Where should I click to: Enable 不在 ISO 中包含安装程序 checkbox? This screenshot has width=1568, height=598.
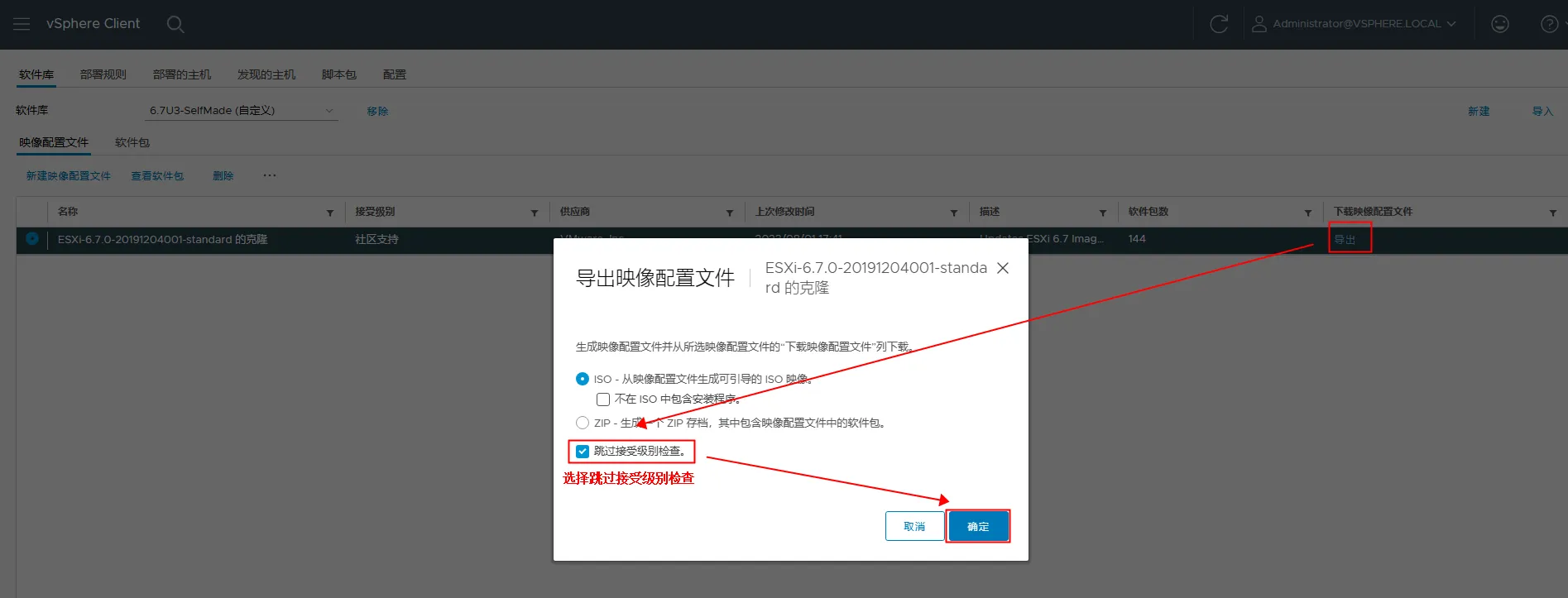click(x=603, y=399)
